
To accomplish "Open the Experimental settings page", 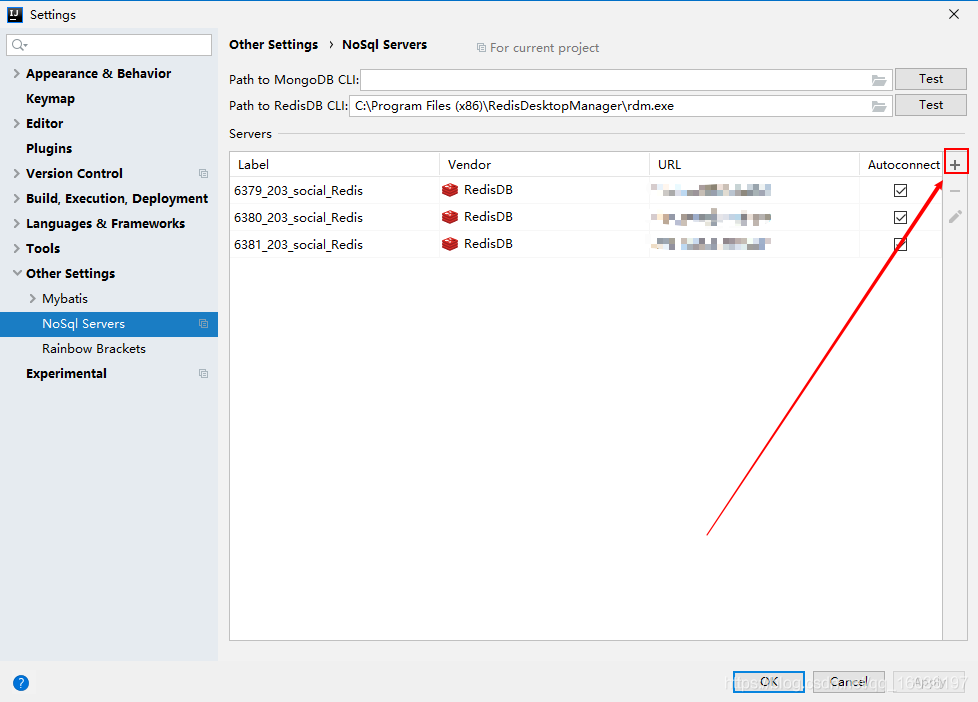I will point(67,374).
